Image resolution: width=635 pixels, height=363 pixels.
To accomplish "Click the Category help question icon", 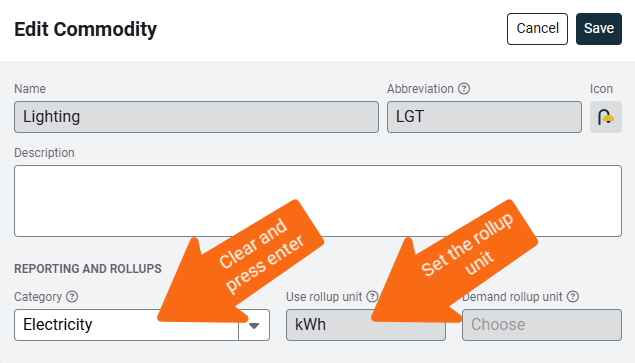I will pyautogui.click(x=72, y=297).
